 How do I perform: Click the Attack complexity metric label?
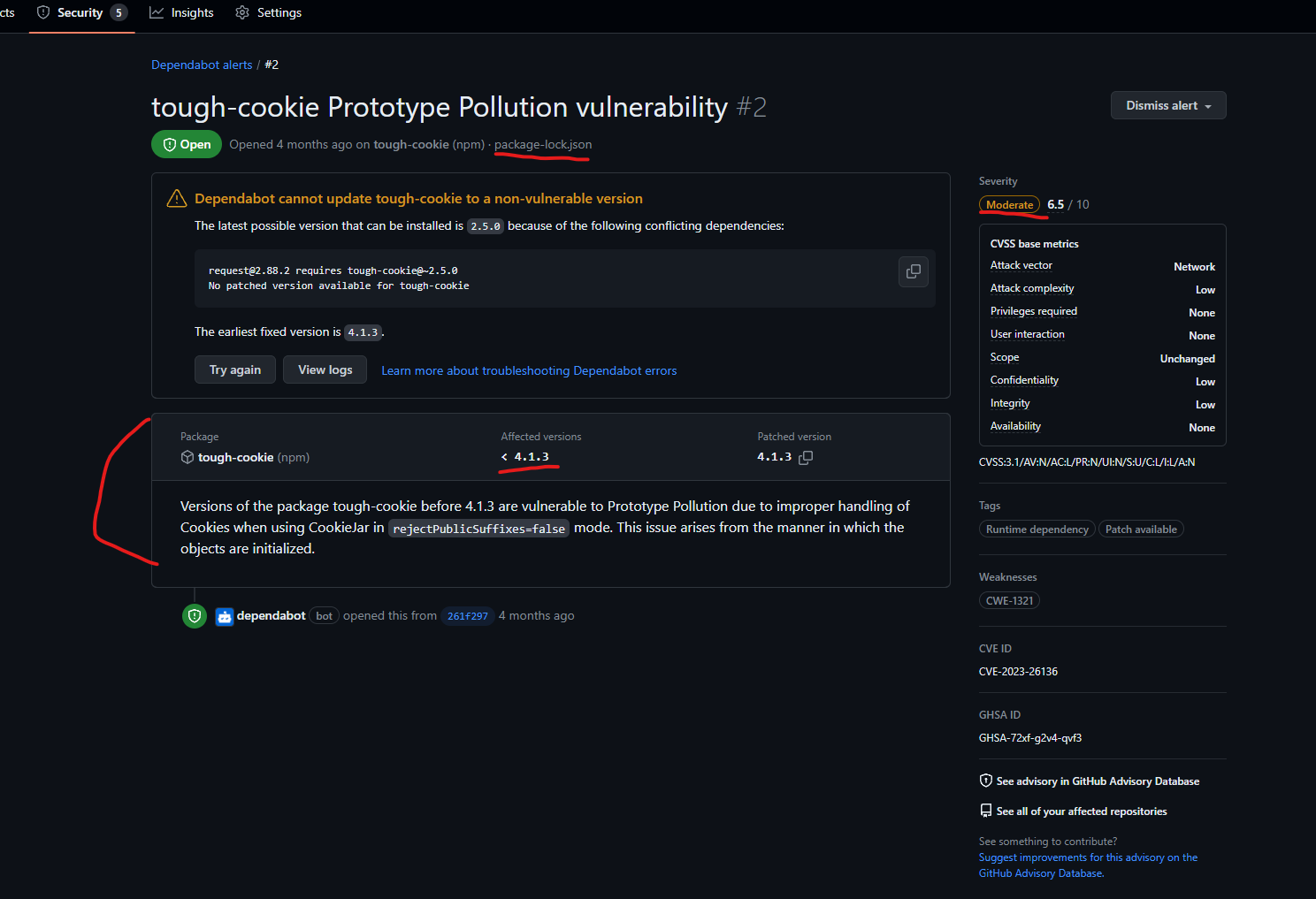(1032, 288)
